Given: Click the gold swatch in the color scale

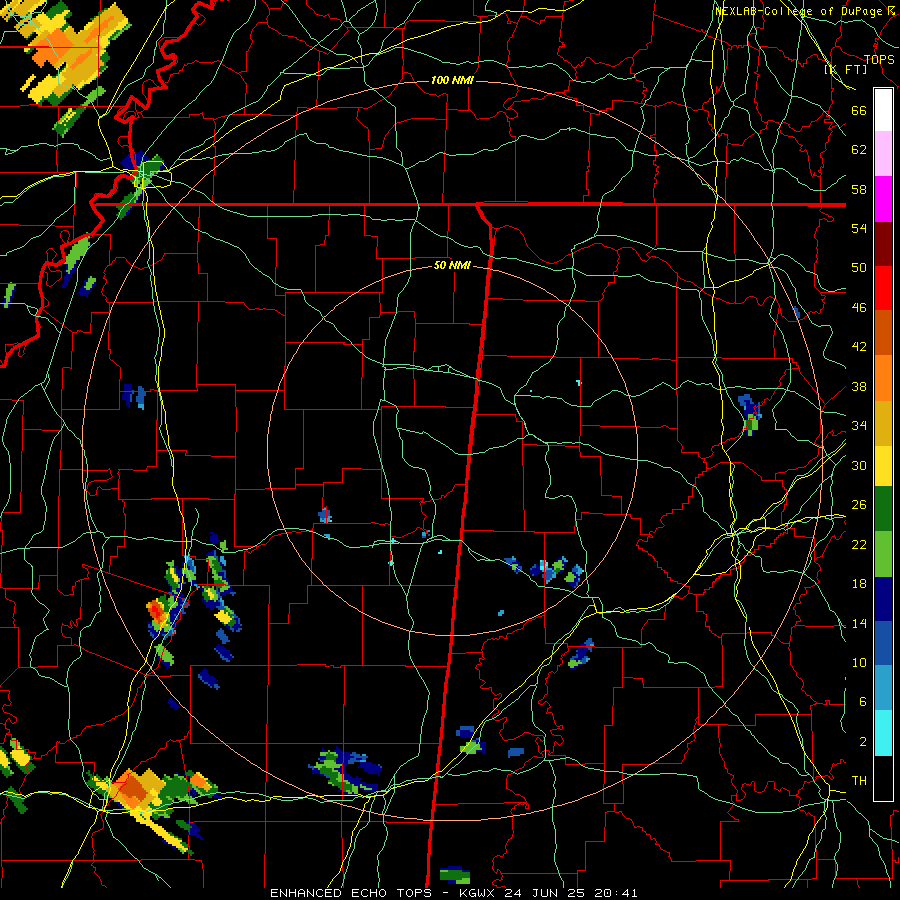Looking at the screenshot, I should coord(883,423).
